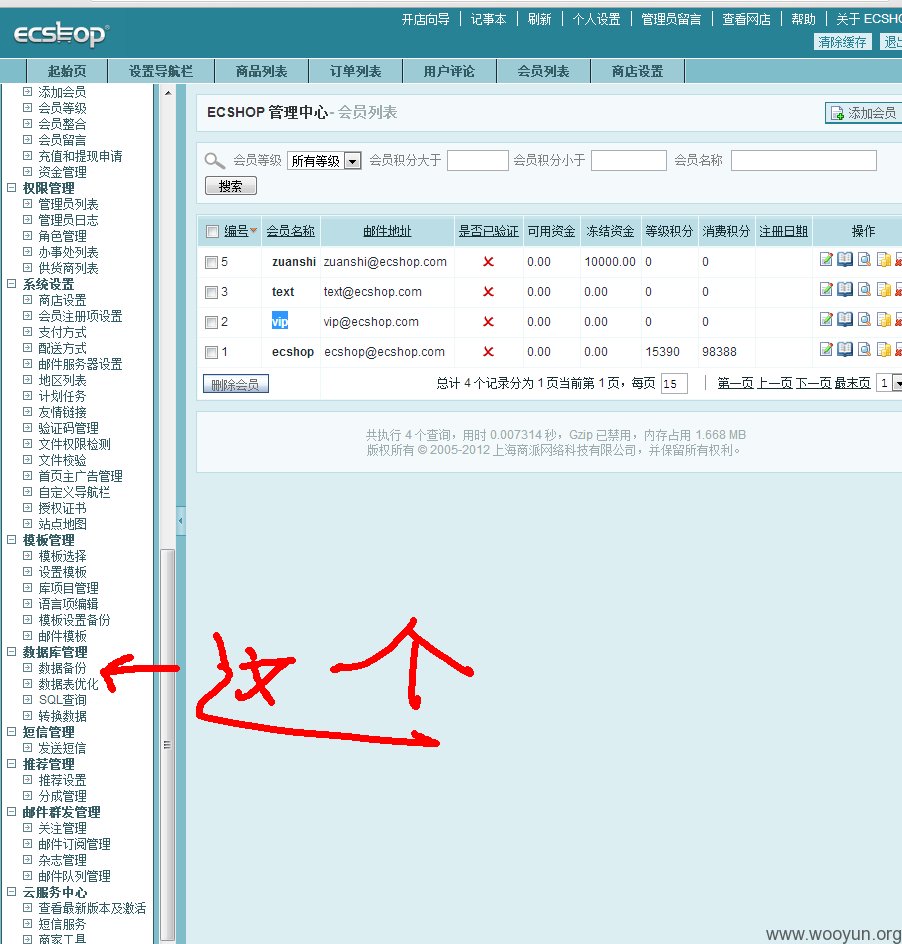The image size is (902, 944).
Task: View orders magnifier icon for member text
Action: (864, 290)
